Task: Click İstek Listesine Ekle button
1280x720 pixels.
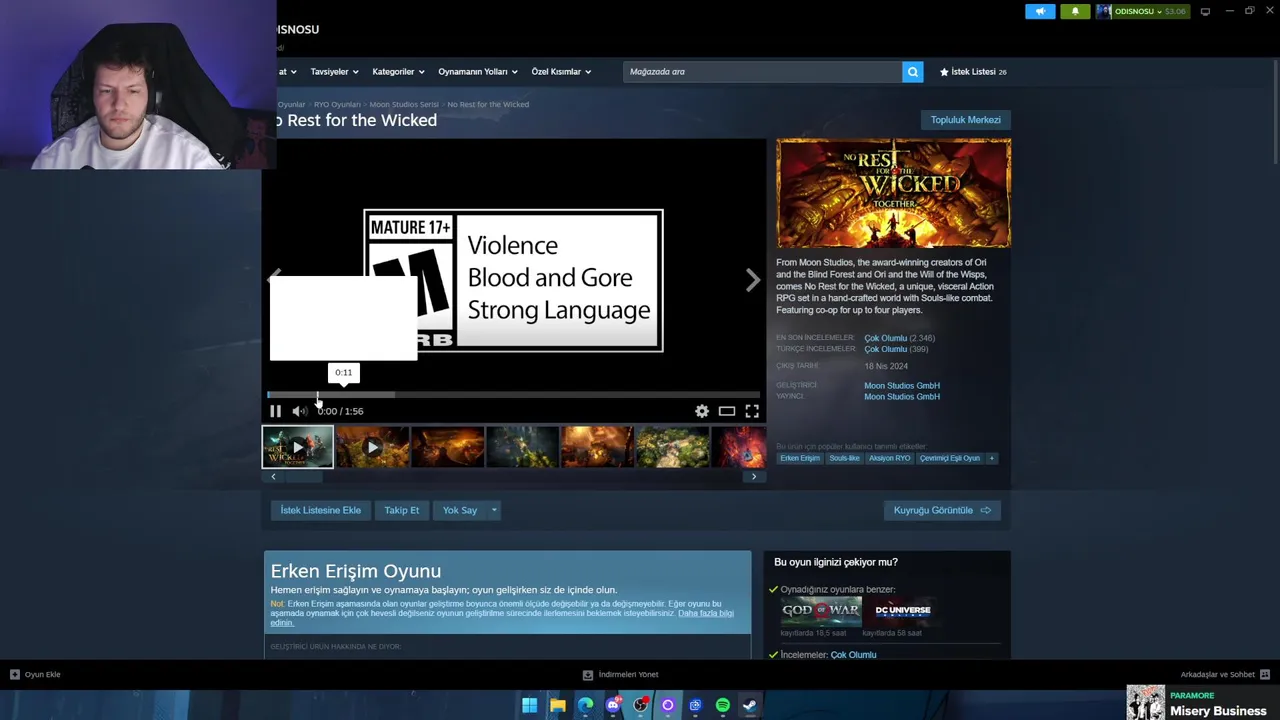Action: 321,510
